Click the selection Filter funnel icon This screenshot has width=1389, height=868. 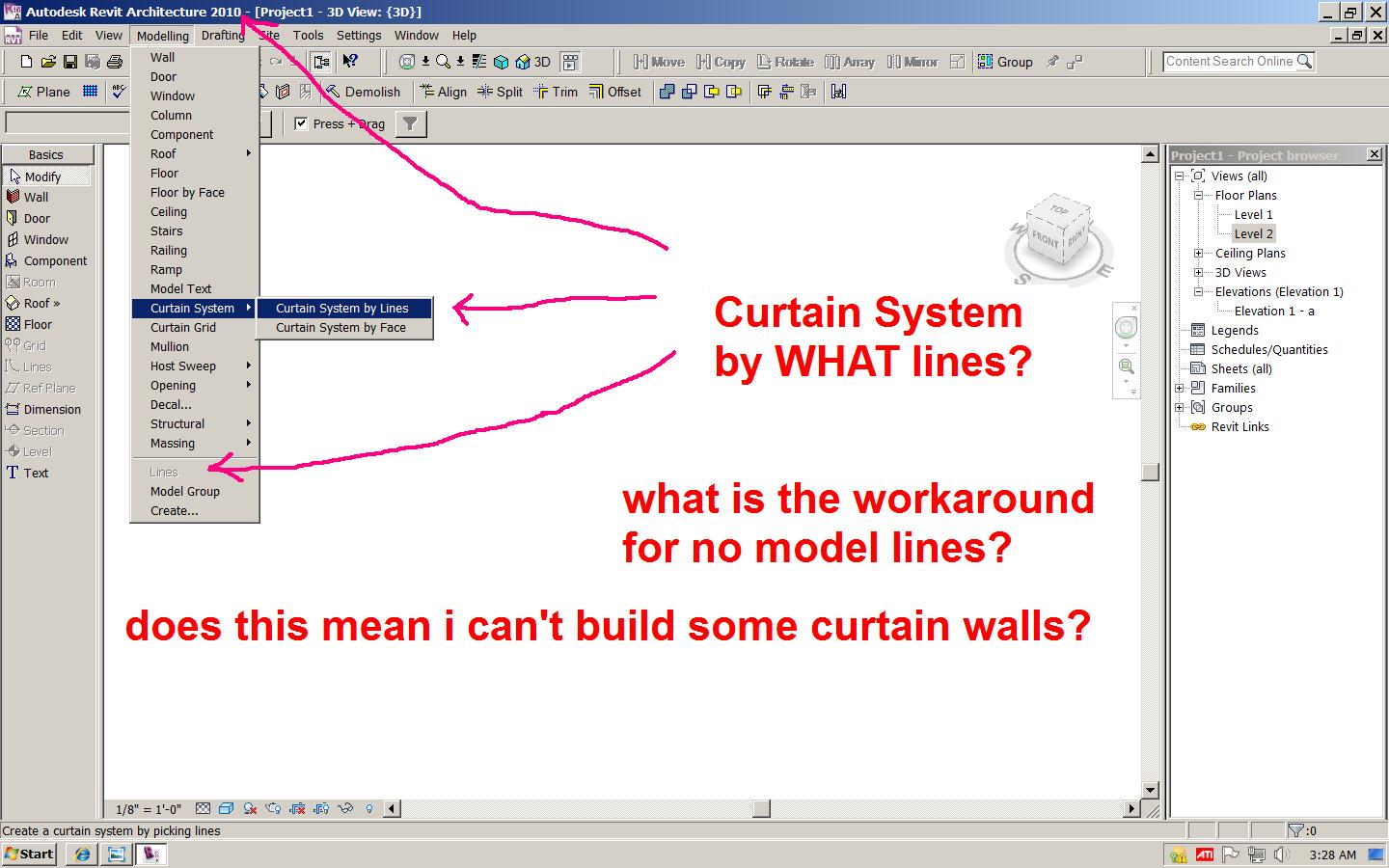(x=410, y=123)
